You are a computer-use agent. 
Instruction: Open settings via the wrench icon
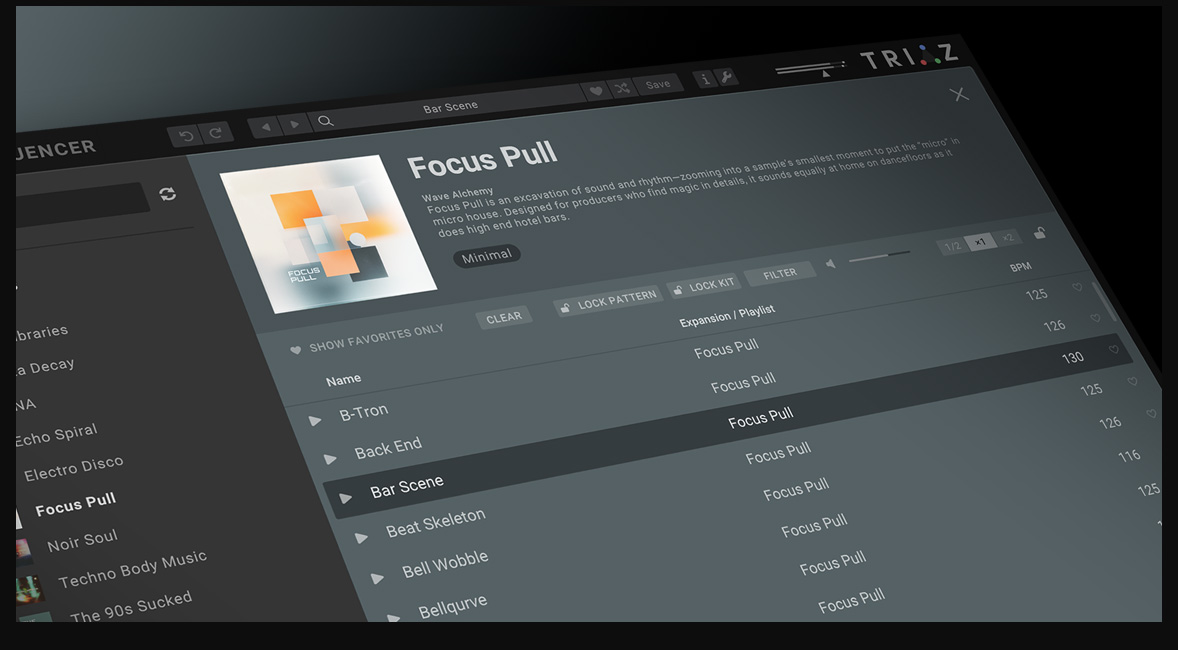[727, 76]
